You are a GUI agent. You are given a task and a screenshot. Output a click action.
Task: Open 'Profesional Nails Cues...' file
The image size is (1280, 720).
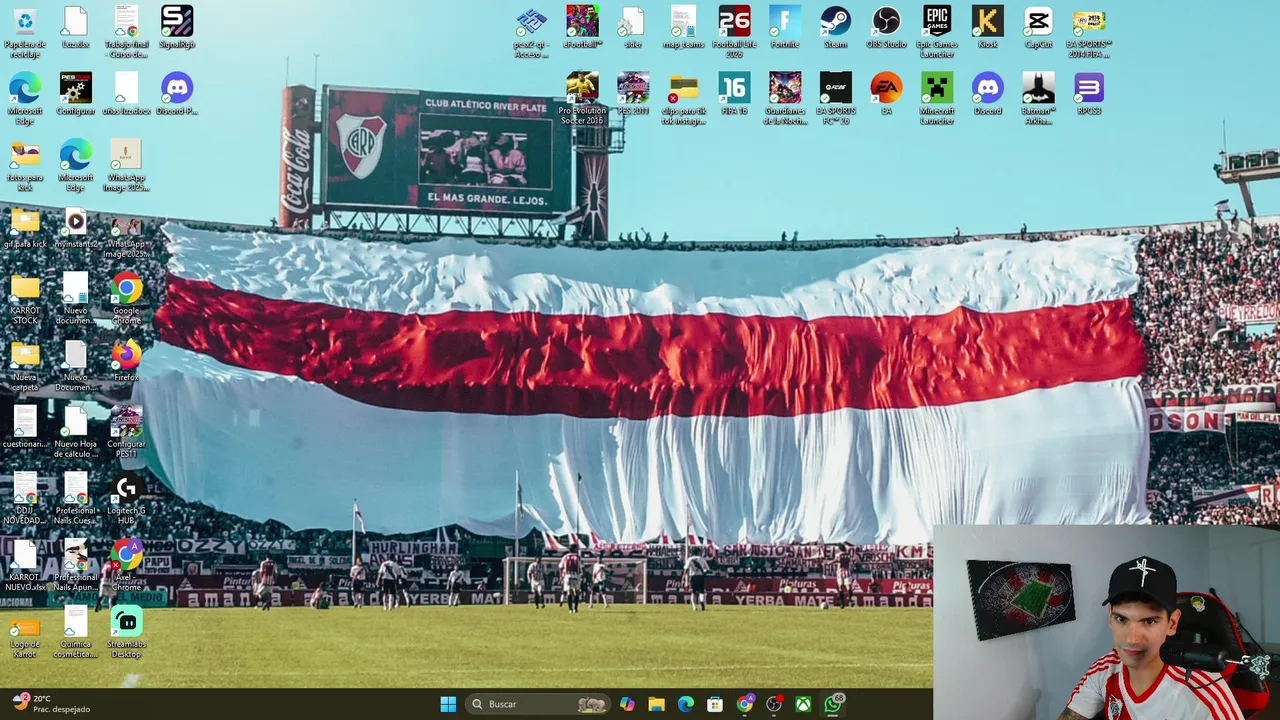(75, 498)
